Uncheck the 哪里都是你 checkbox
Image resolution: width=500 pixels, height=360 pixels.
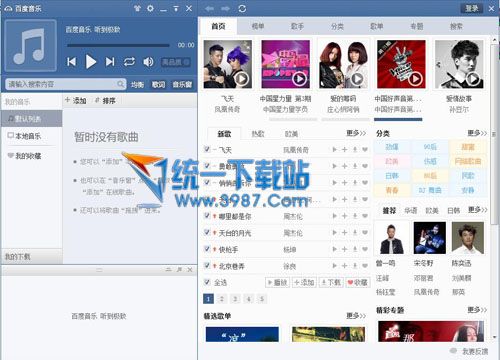207,215
